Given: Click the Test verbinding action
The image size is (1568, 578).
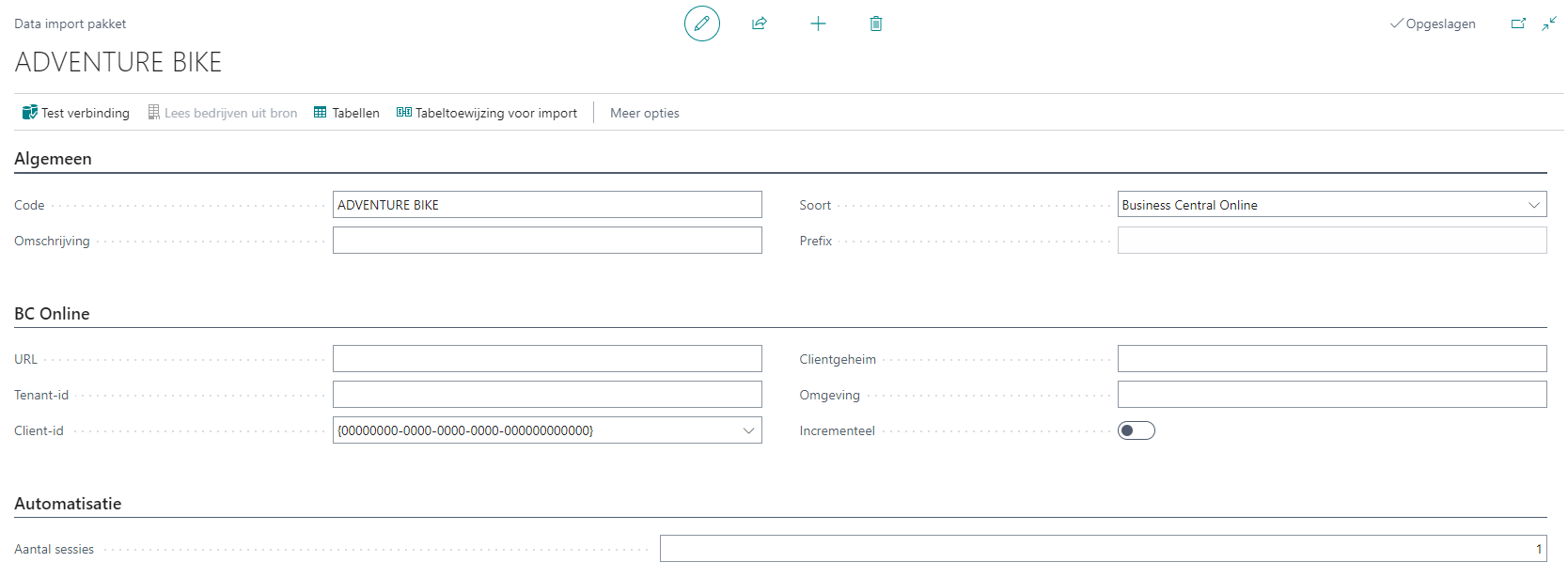Looking at the screenshot, I should click(76, 113).
